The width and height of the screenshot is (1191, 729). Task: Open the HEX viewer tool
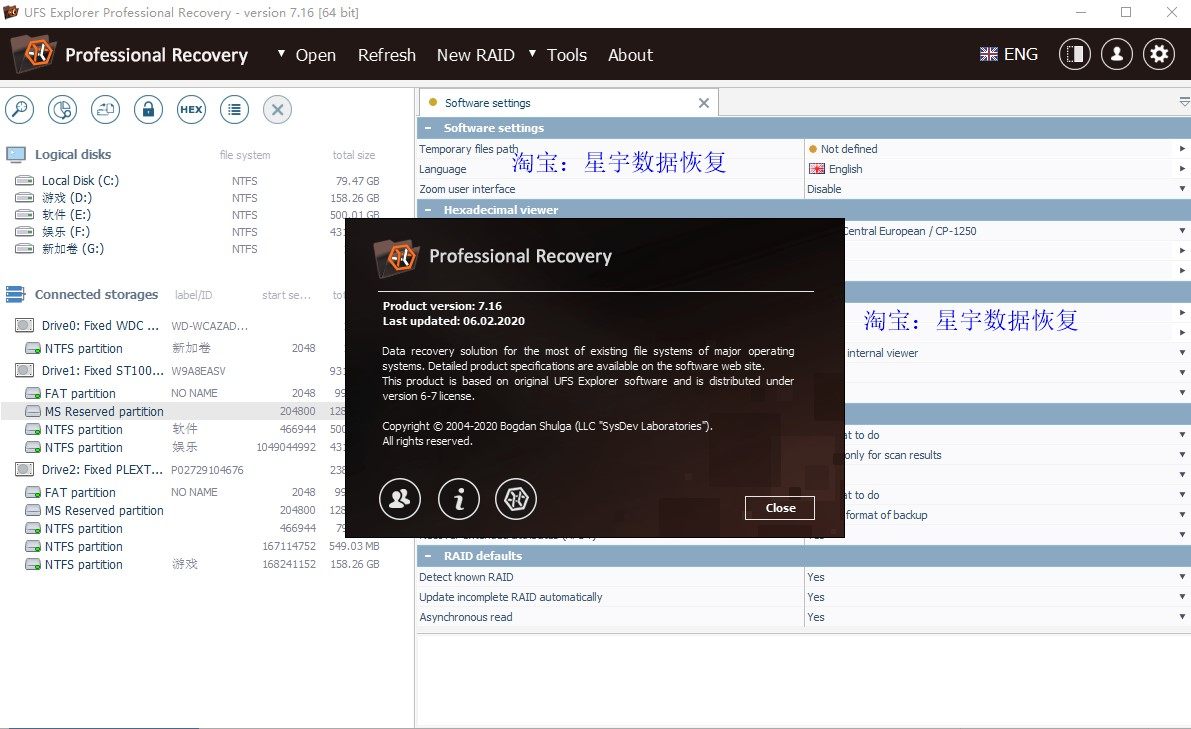pos(191,109)
